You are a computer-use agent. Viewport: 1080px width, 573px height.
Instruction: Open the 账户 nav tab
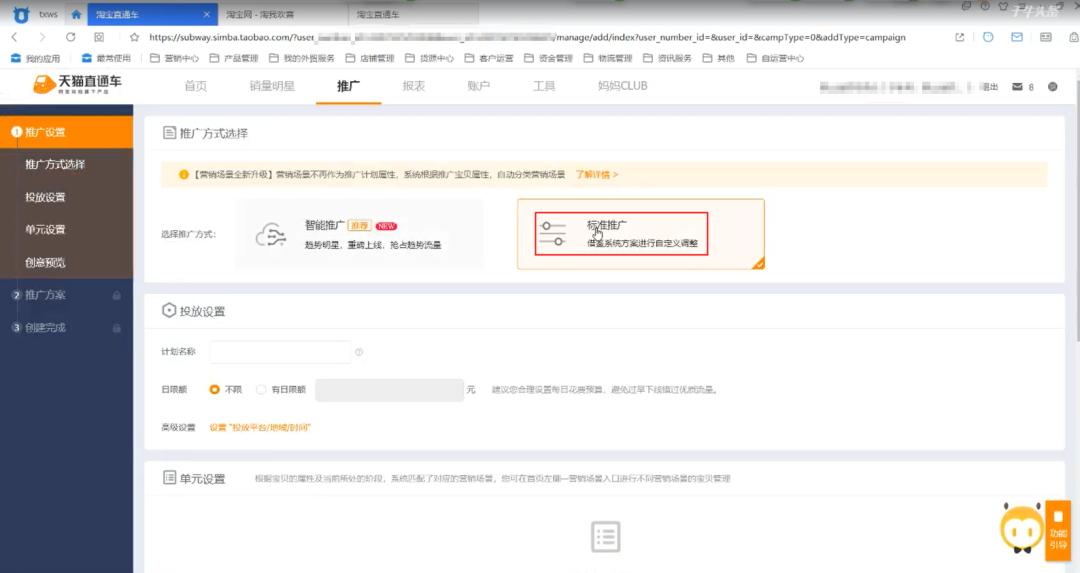click(479, 86)
